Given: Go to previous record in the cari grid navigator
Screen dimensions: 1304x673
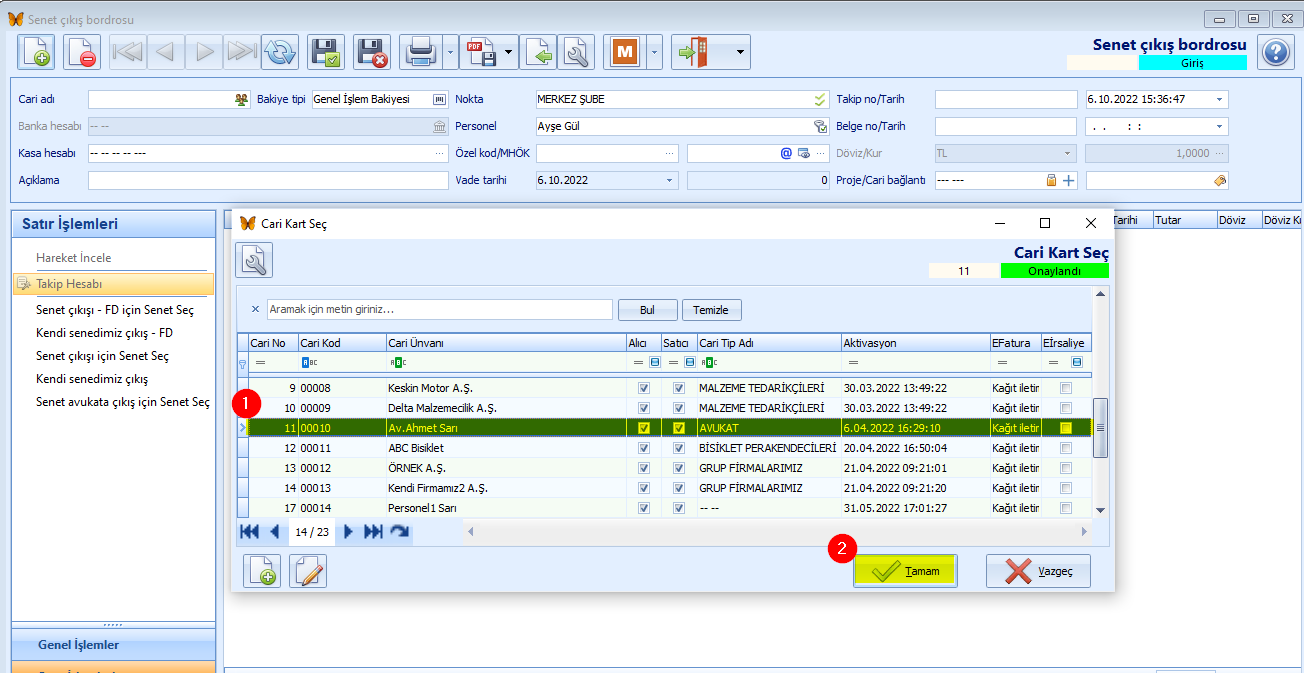Looking at the screenshot, I should 274,532.
